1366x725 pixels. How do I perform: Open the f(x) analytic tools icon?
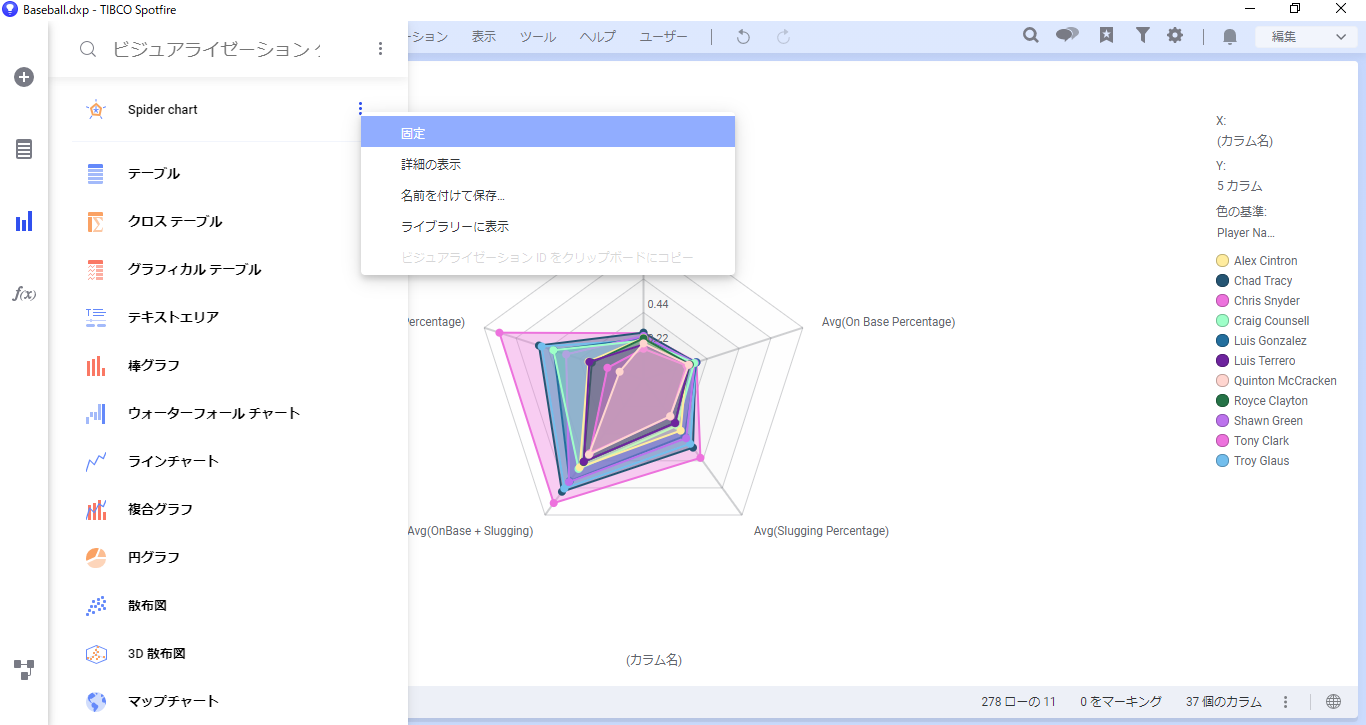point(24,293)
